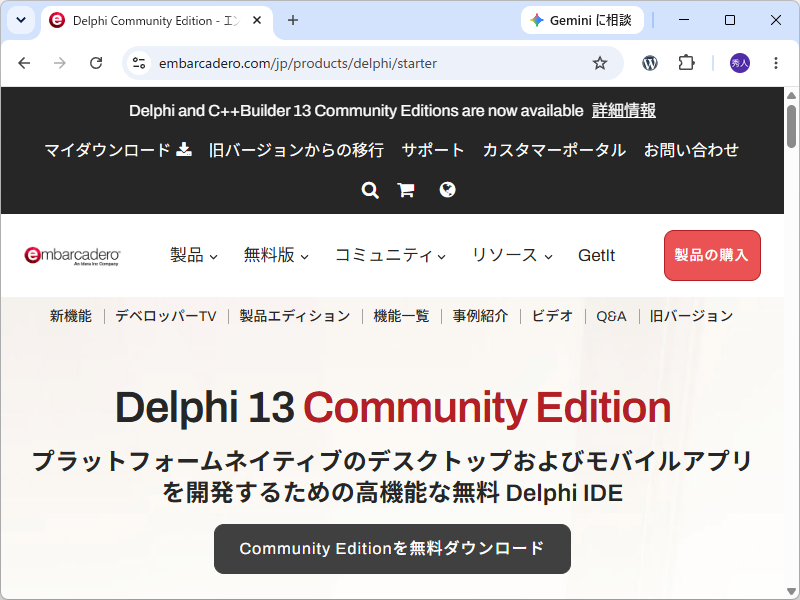Expand the コミュニティ dropdown menu
The width and height of the screenshot is (800, 600).
pyautogui.click(x=390, y=255)
